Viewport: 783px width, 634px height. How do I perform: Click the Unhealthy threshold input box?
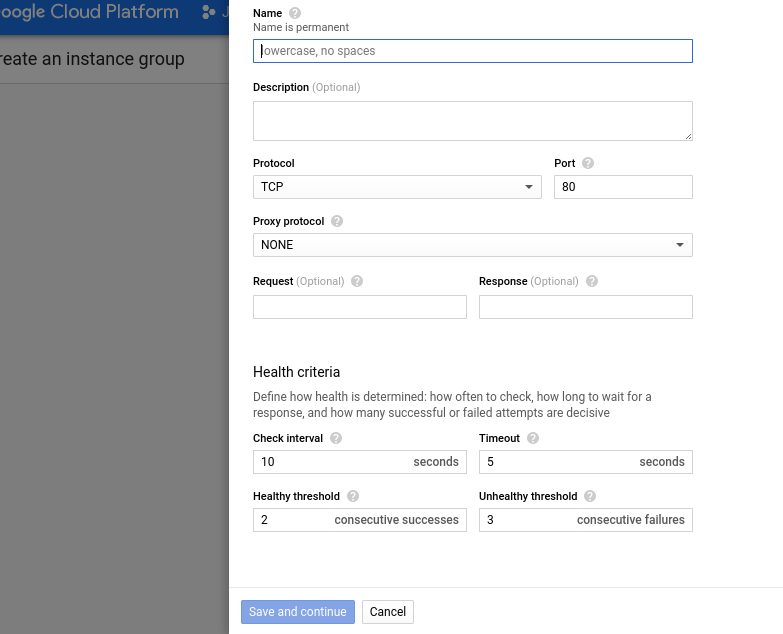[x=585, y=520]
